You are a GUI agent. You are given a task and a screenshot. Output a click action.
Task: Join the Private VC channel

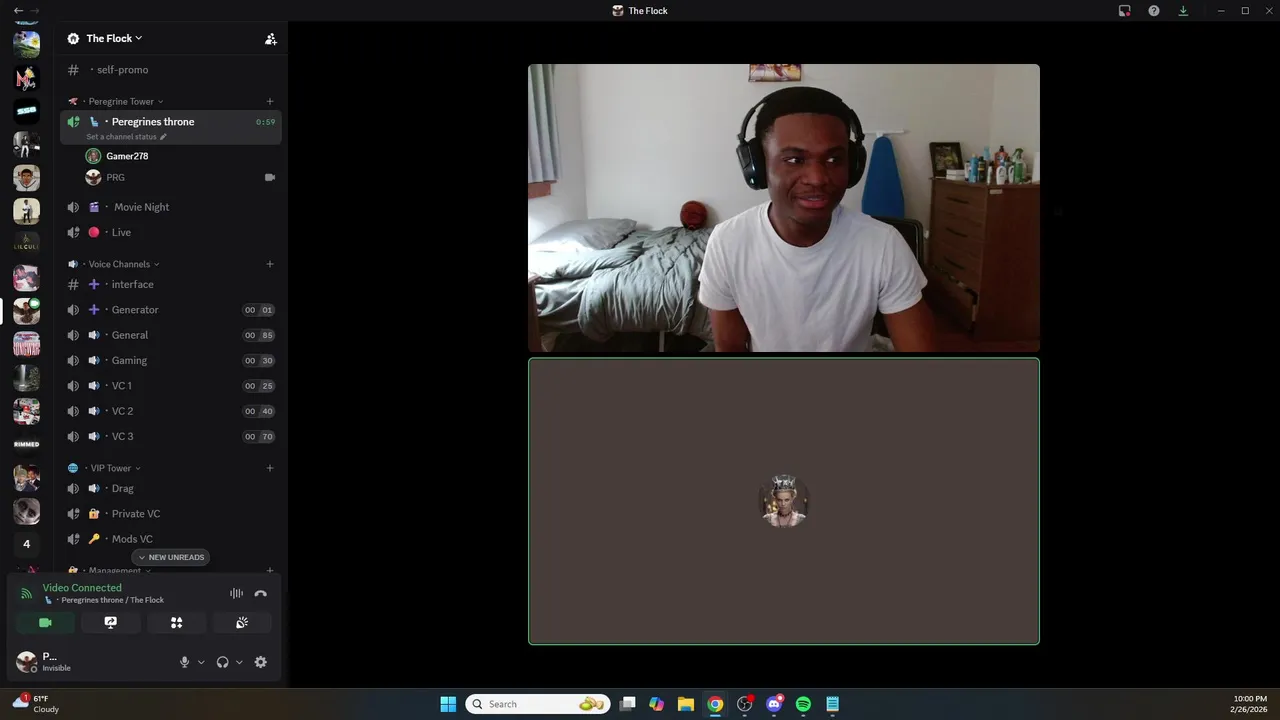pos(171,514)
